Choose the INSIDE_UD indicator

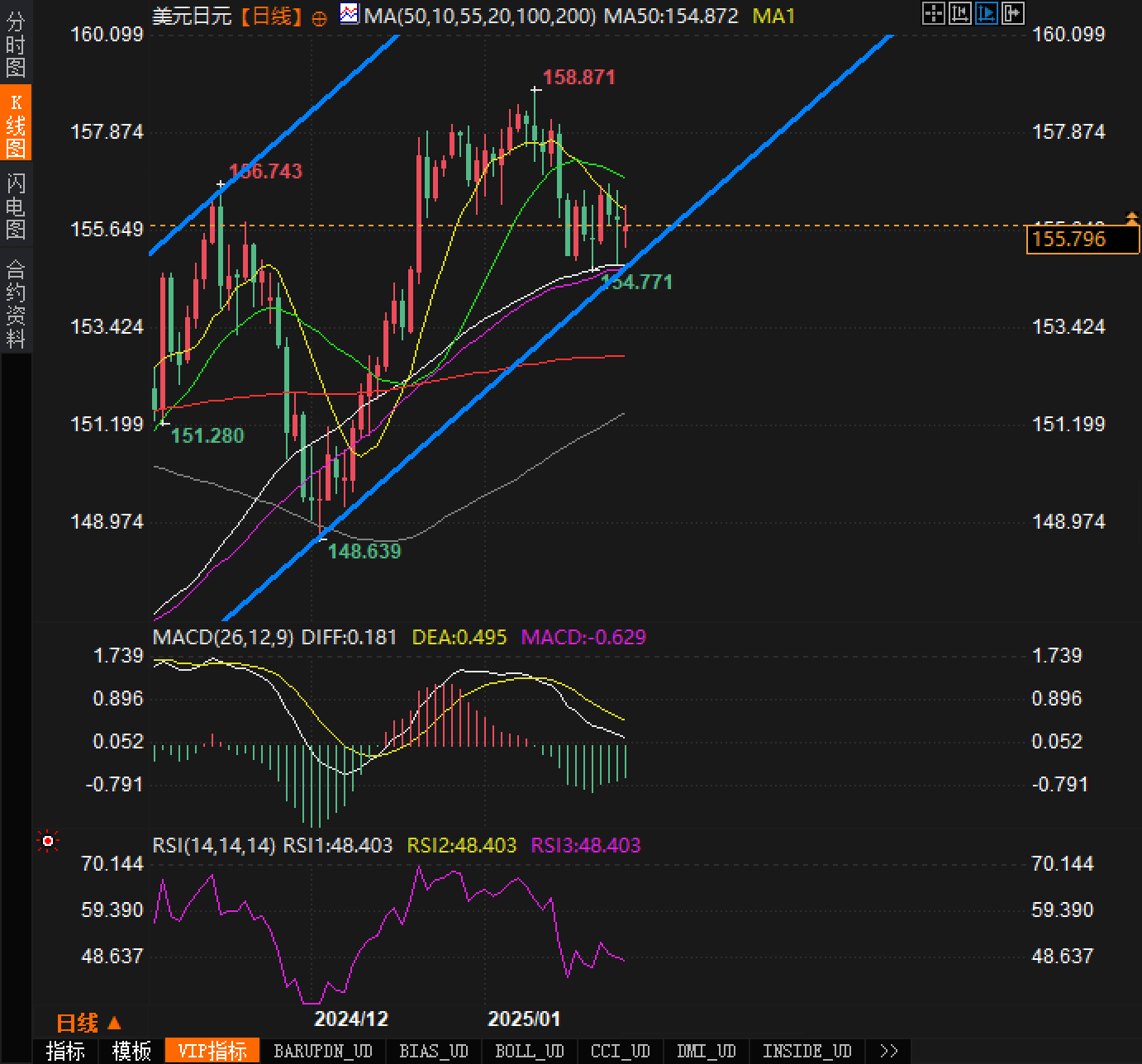pyautogui.click(x=807, y=1051)
